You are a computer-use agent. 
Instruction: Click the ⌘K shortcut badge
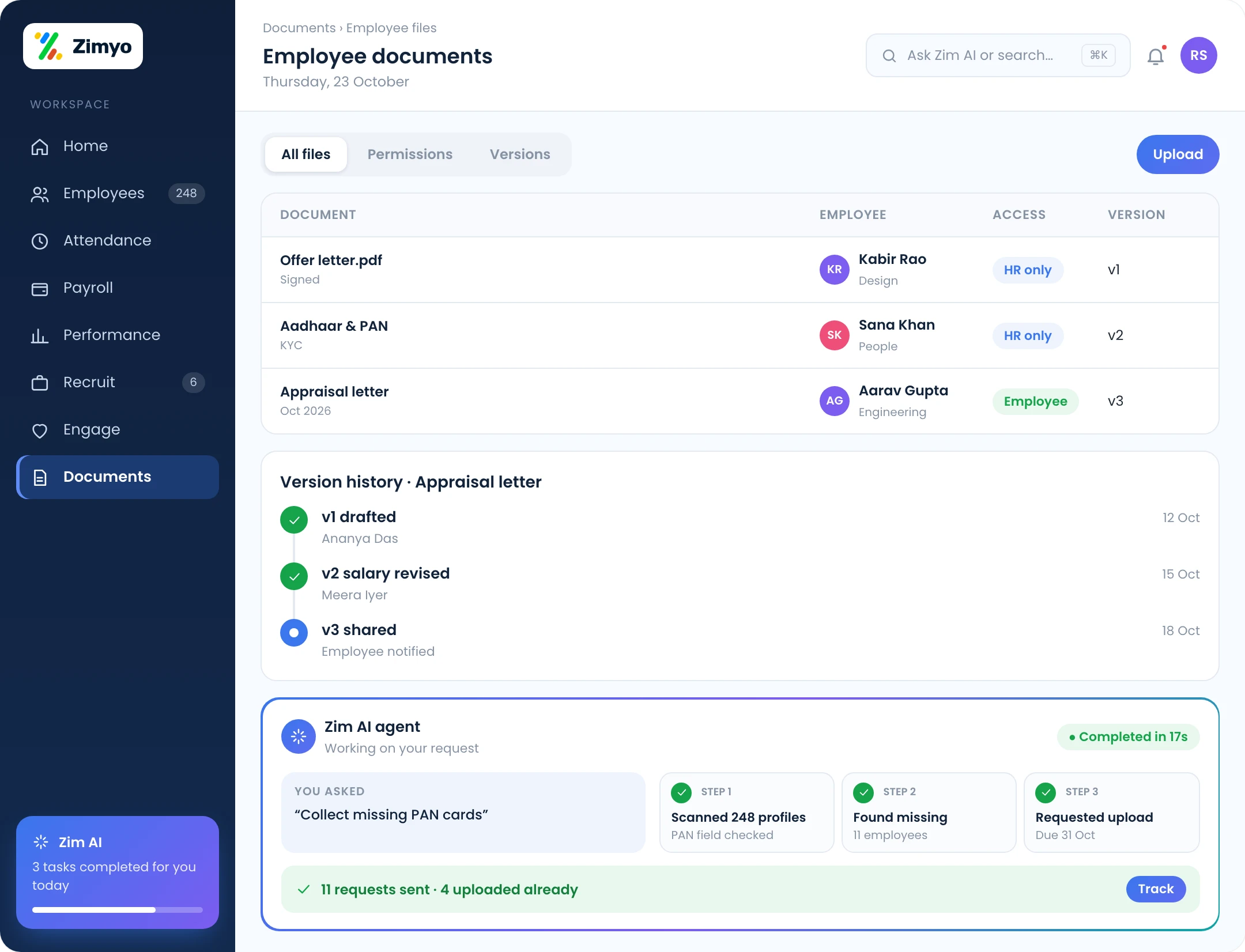1099,55
